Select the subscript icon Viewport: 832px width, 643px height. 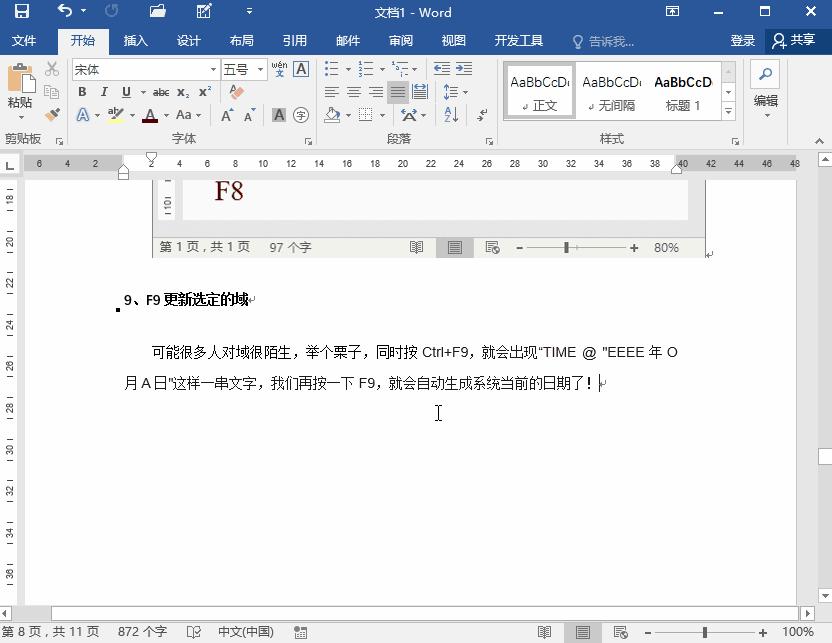[181, 92]
